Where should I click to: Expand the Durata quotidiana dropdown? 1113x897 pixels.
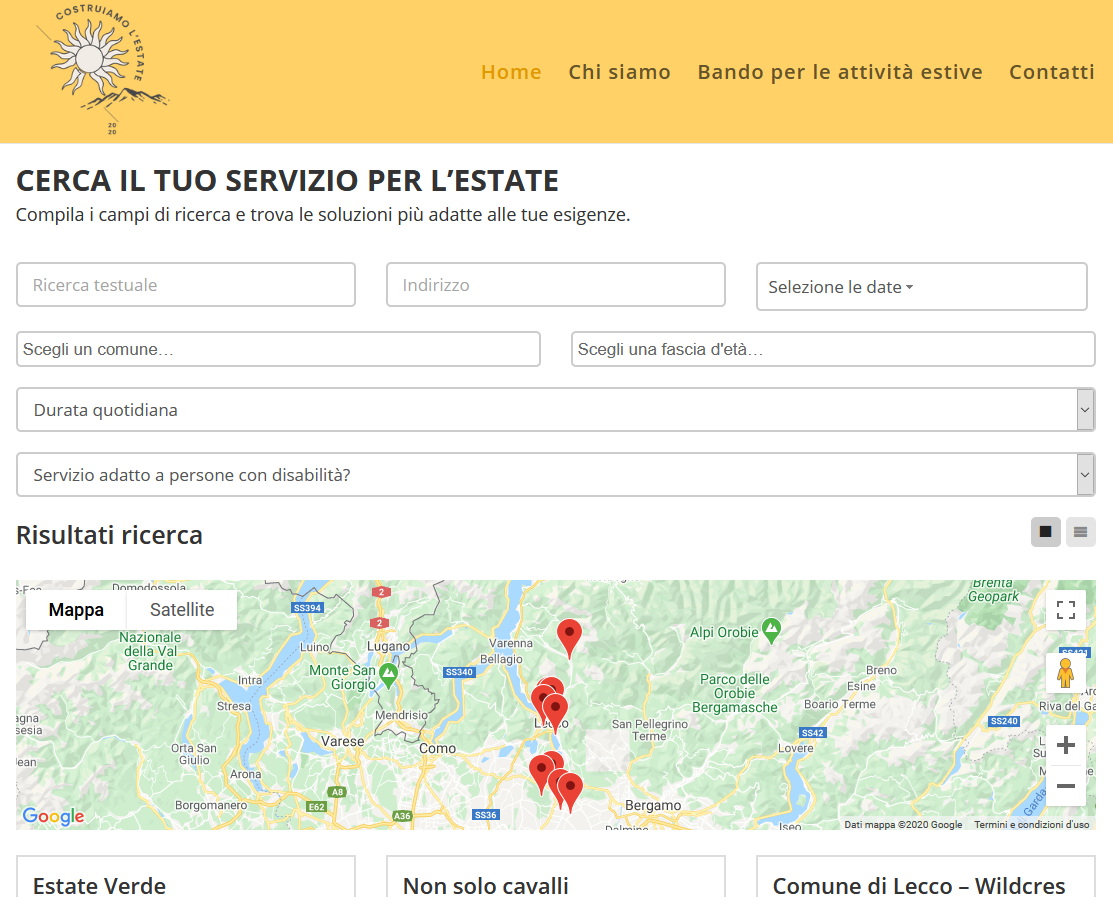click(556, 409)
